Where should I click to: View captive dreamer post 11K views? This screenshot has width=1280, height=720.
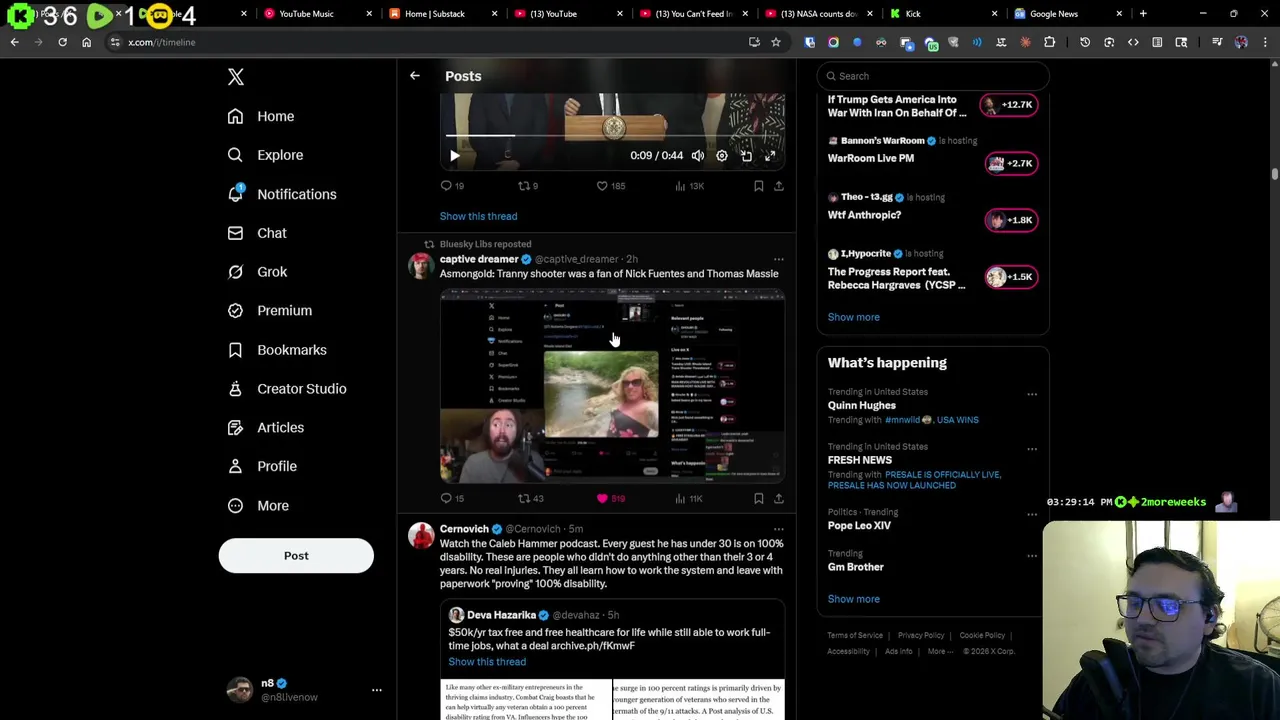coord(690,498)
